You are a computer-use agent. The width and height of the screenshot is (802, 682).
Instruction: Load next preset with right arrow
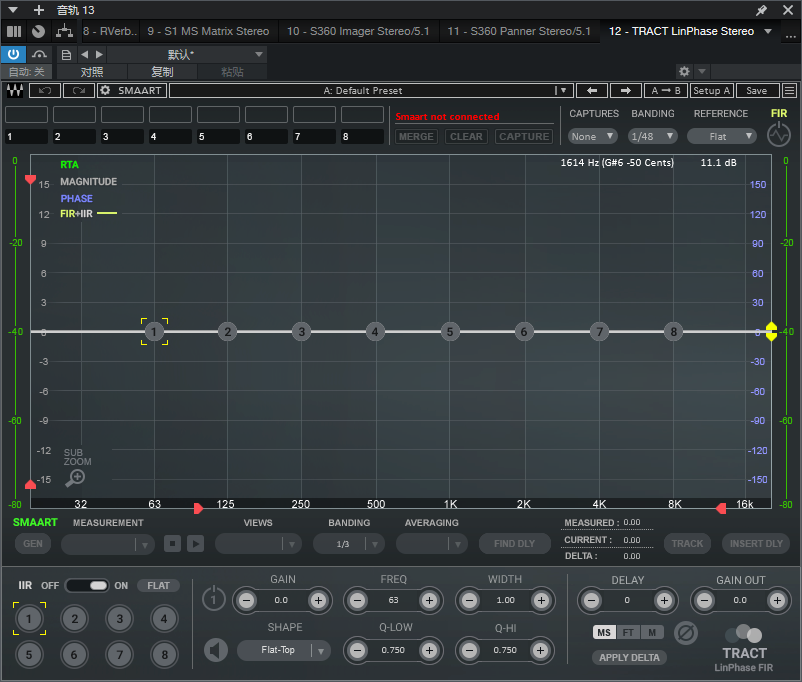pyautogui.click(x=625, y=91)
